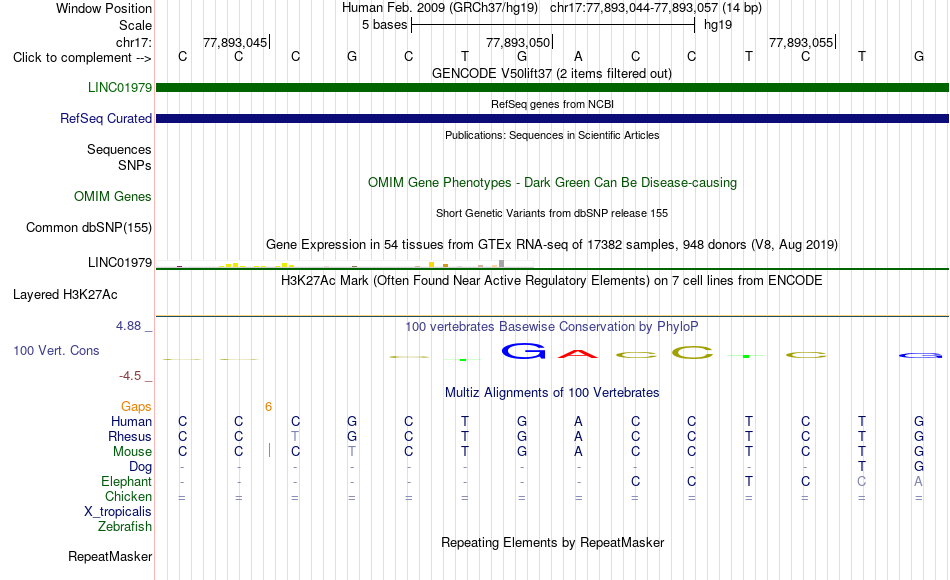This screenshot has height=580, width=950.
Task: Click the Sequences track label
Action: click(119, 150)
